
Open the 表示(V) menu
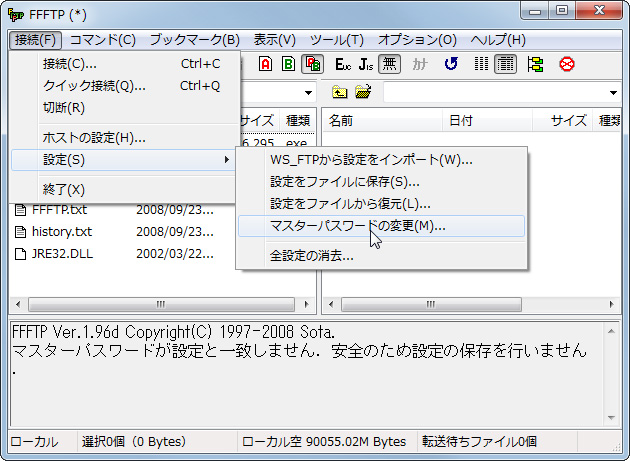275,40
